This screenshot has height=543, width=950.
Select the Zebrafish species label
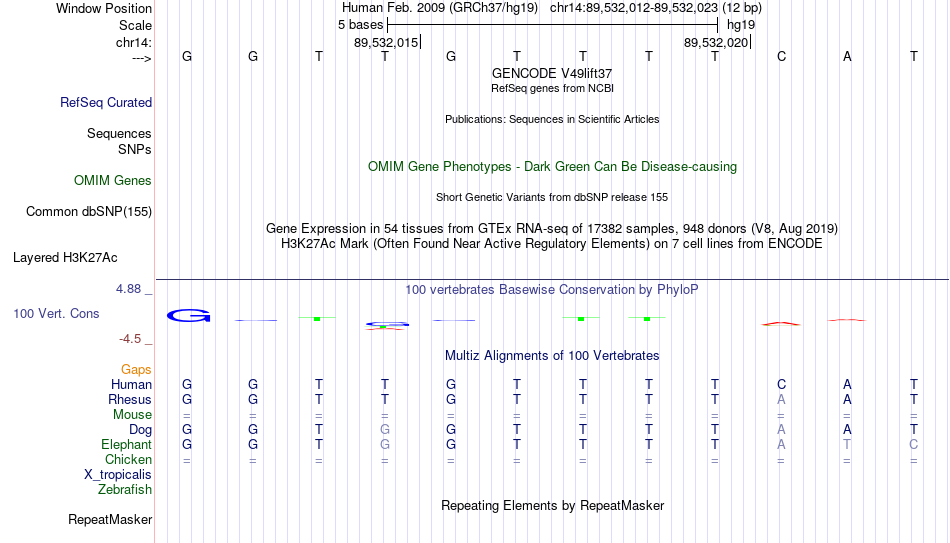coord(125,490)
